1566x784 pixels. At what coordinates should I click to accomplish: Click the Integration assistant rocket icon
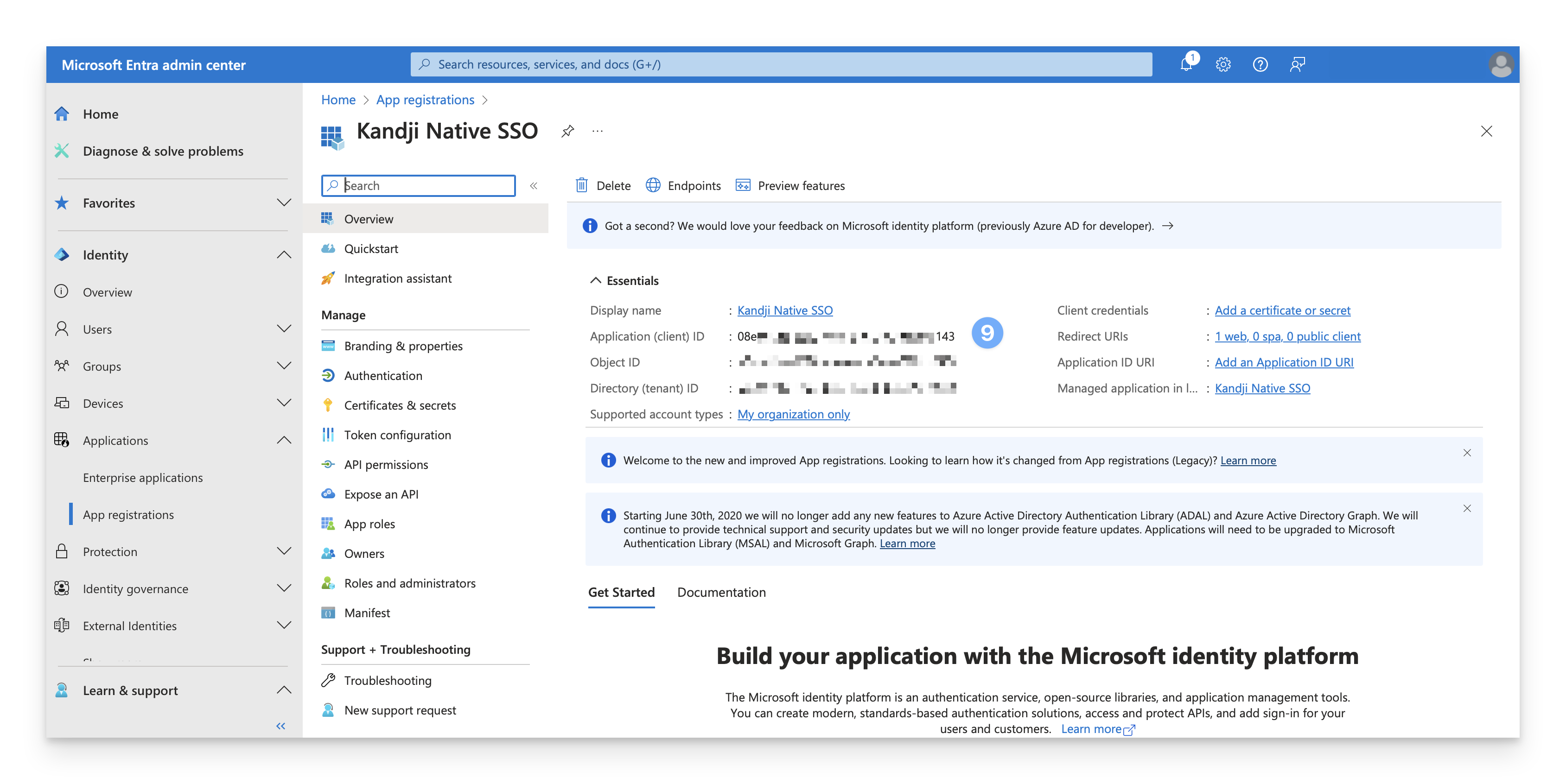point(328,278)
